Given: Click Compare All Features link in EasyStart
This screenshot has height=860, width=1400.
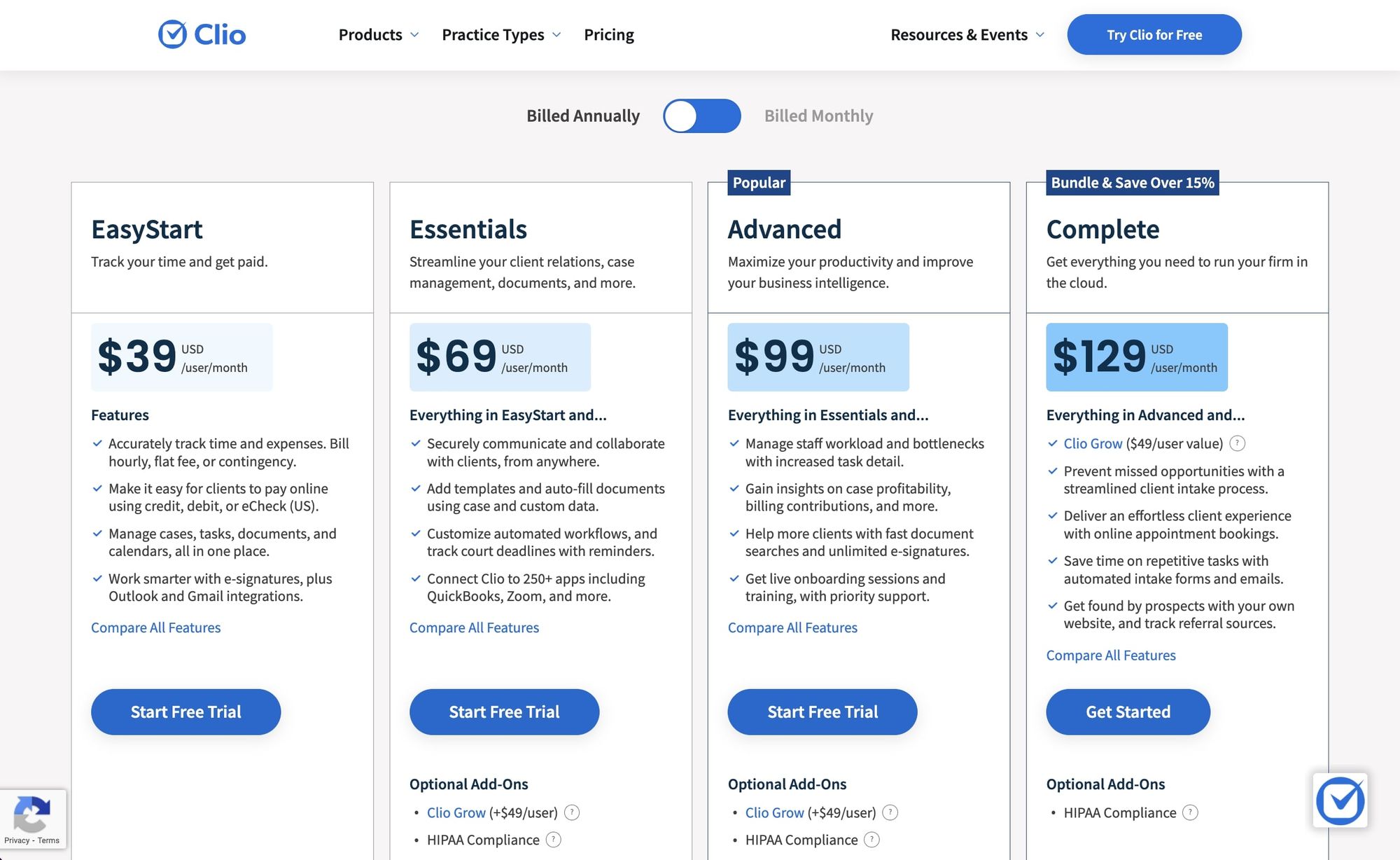Looking at the screenshot, I should click(x=155, y=628).
